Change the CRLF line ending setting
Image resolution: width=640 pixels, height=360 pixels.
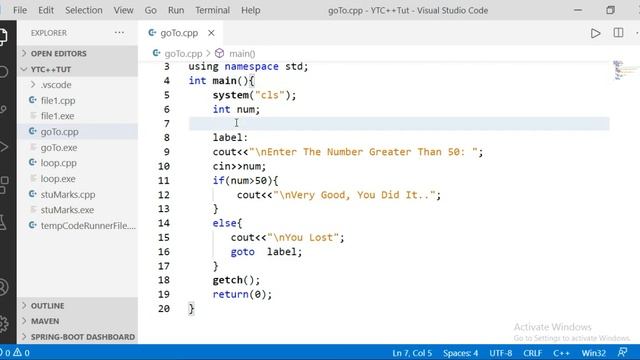coord(533,353)
